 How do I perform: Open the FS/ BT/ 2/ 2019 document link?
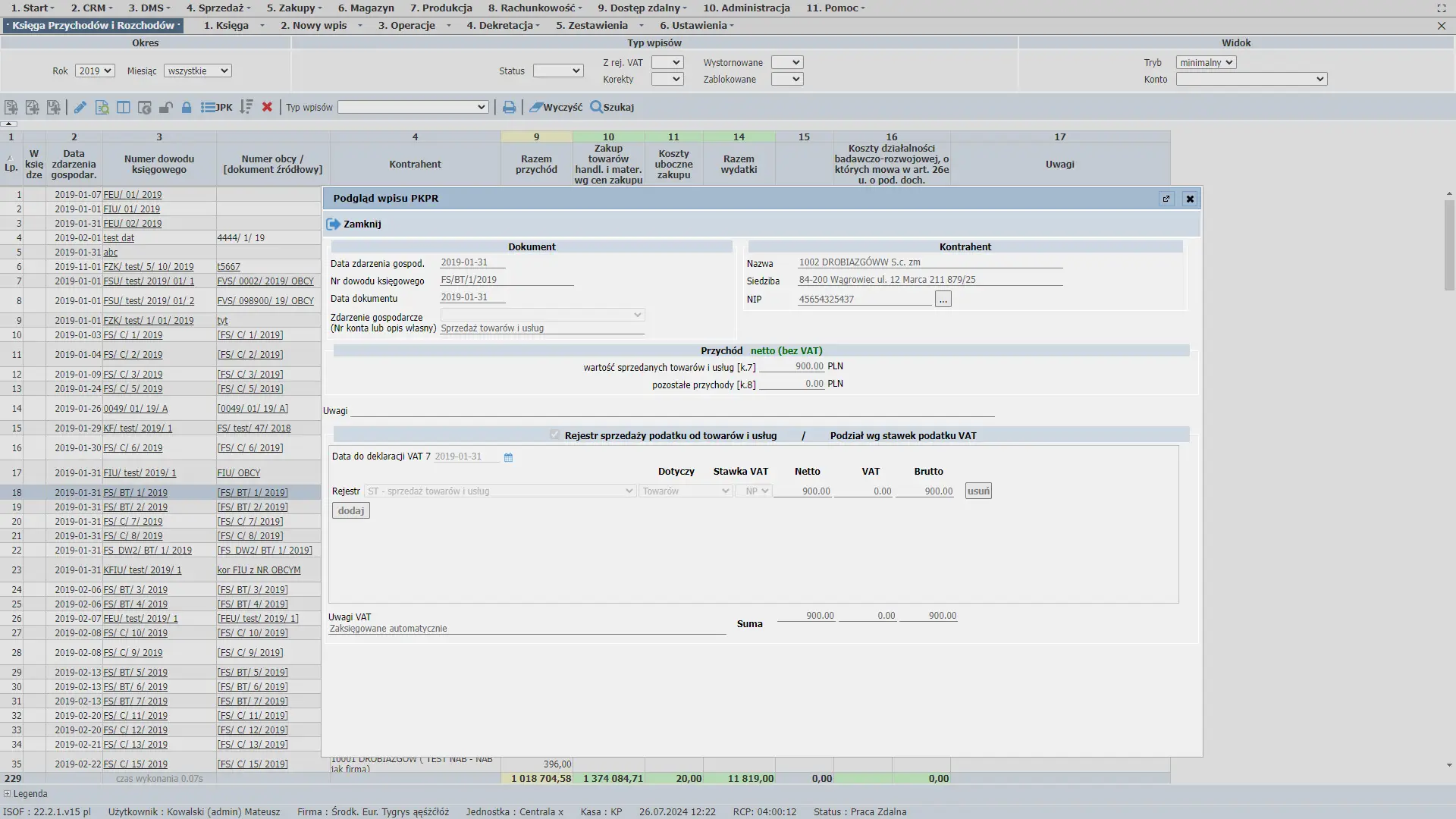[x=135, y=507]
